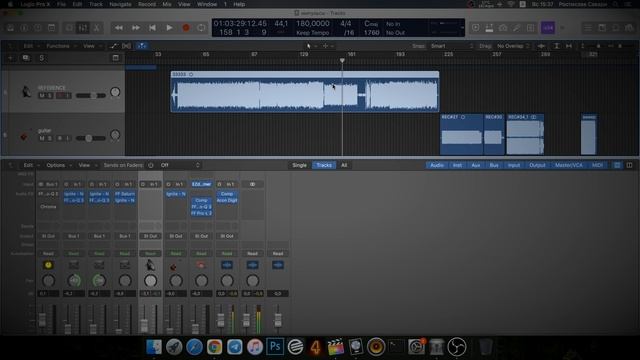Open the LCD display mode arrow
The width and height of the screenshot is (640, 360).
pos(462,28)
